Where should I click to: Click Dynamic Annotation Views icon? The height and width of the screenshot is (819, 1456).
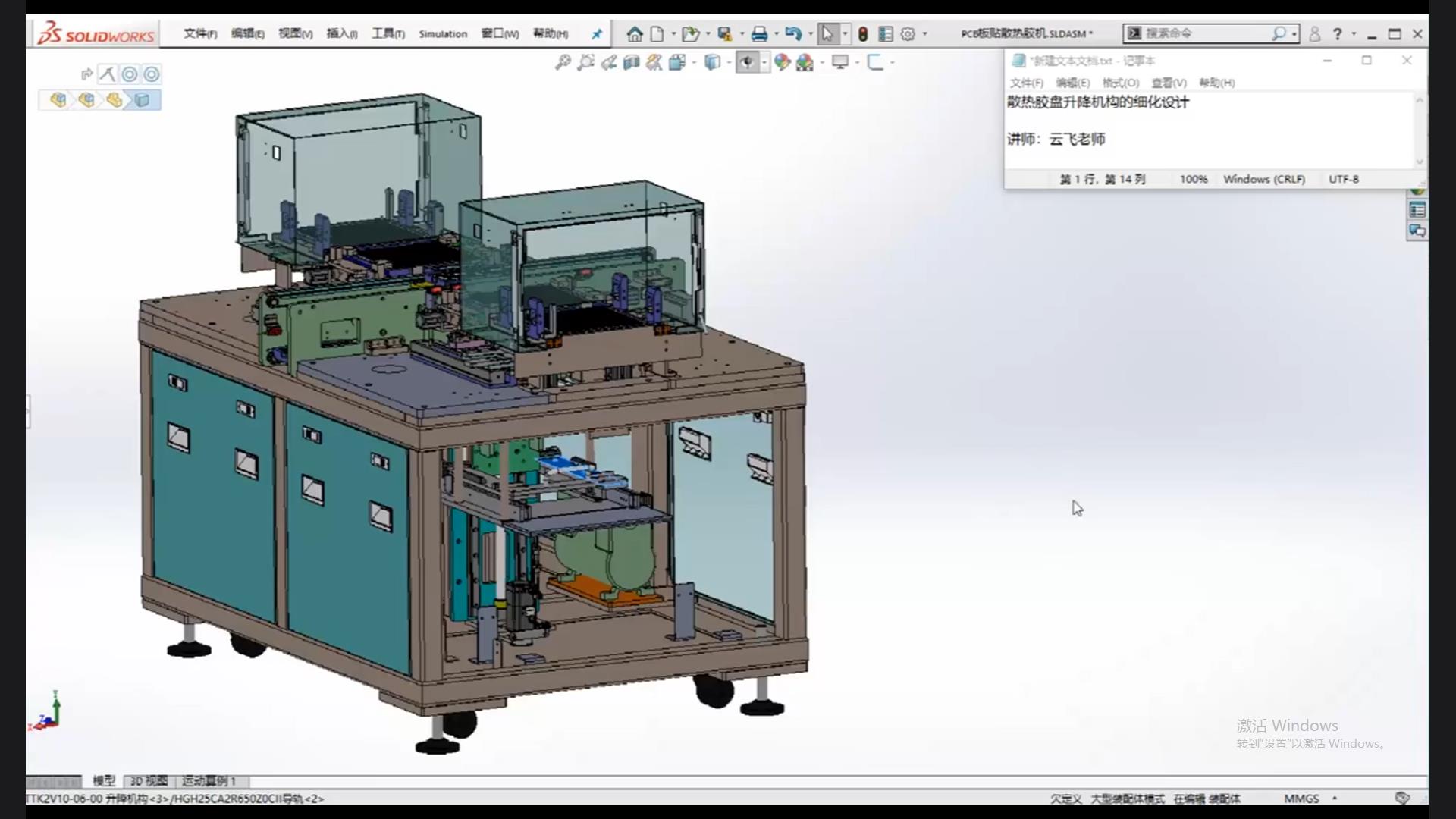654,62
